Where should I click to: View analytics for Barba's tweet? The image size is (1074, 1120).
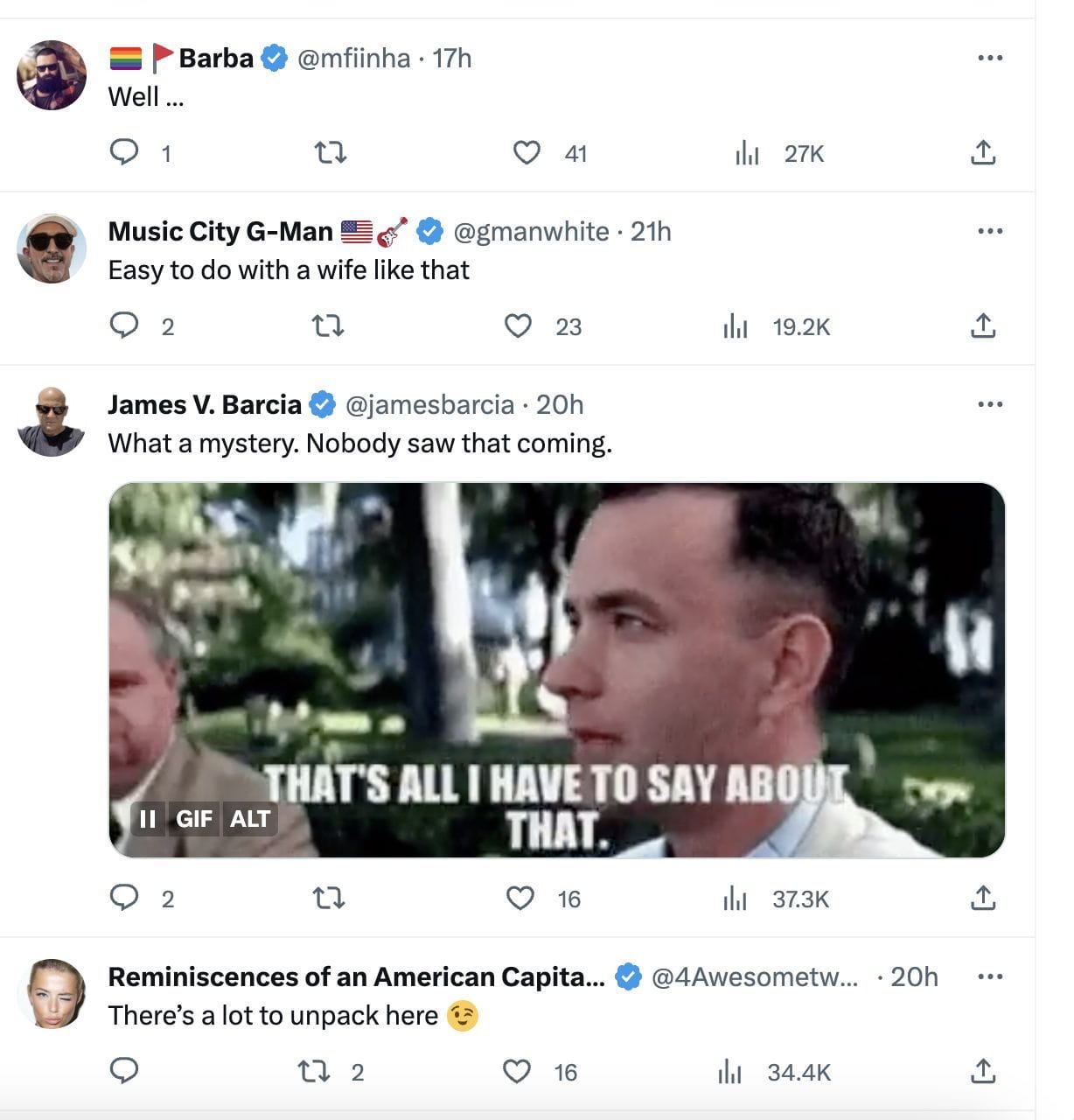[x=747, y=154]
